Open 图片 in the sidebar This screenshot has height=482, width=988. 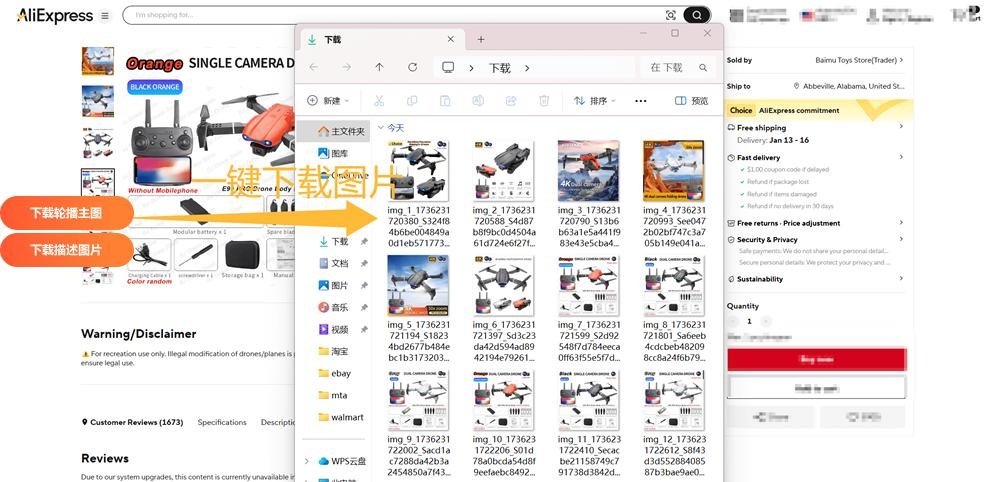coord(335,285)
